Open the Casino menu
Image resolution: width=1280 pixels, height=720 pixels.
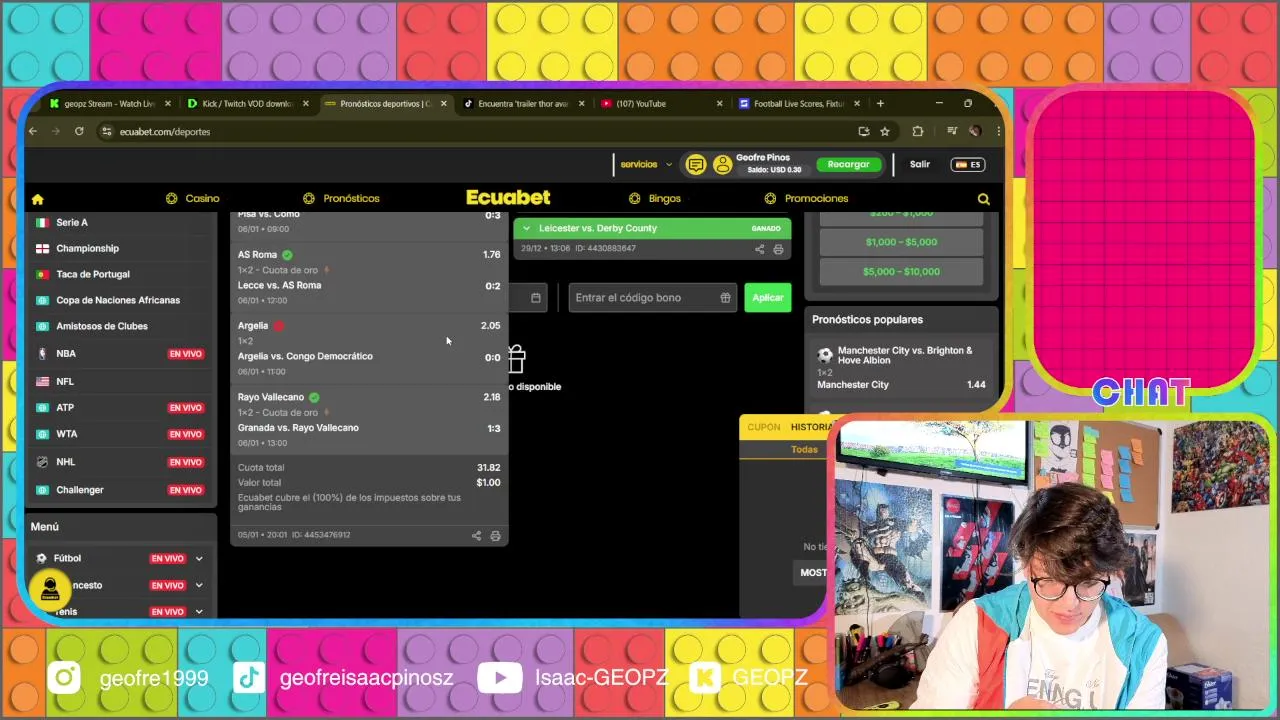[x=193, y=198]
